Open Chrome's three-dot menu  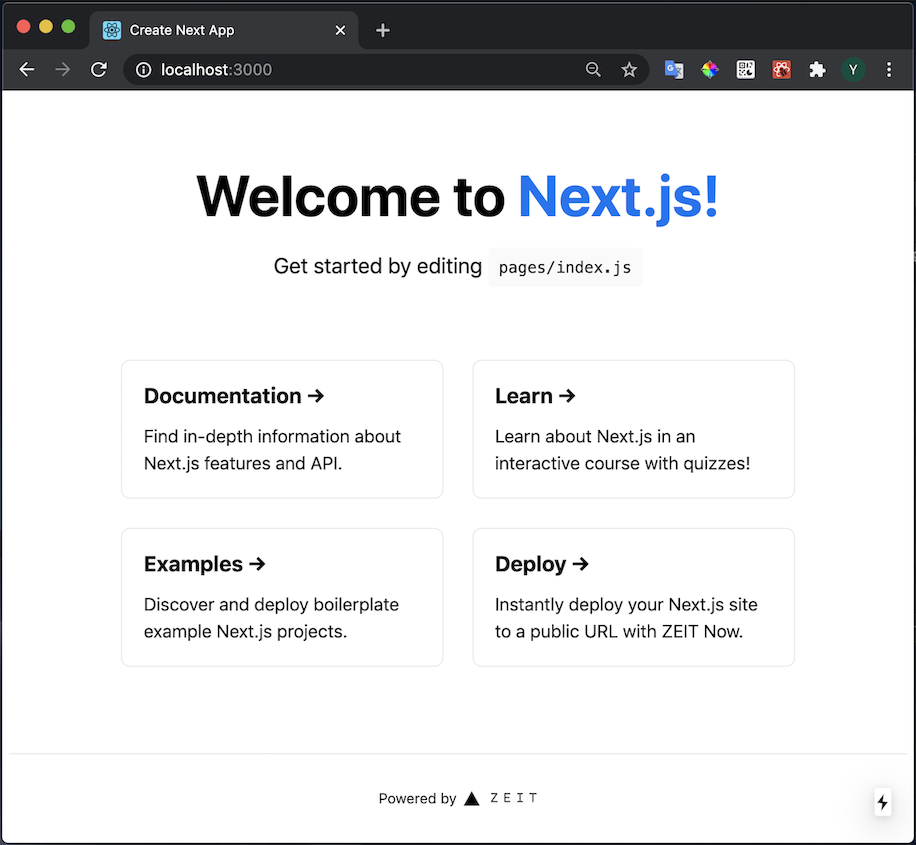coord(889,70)
